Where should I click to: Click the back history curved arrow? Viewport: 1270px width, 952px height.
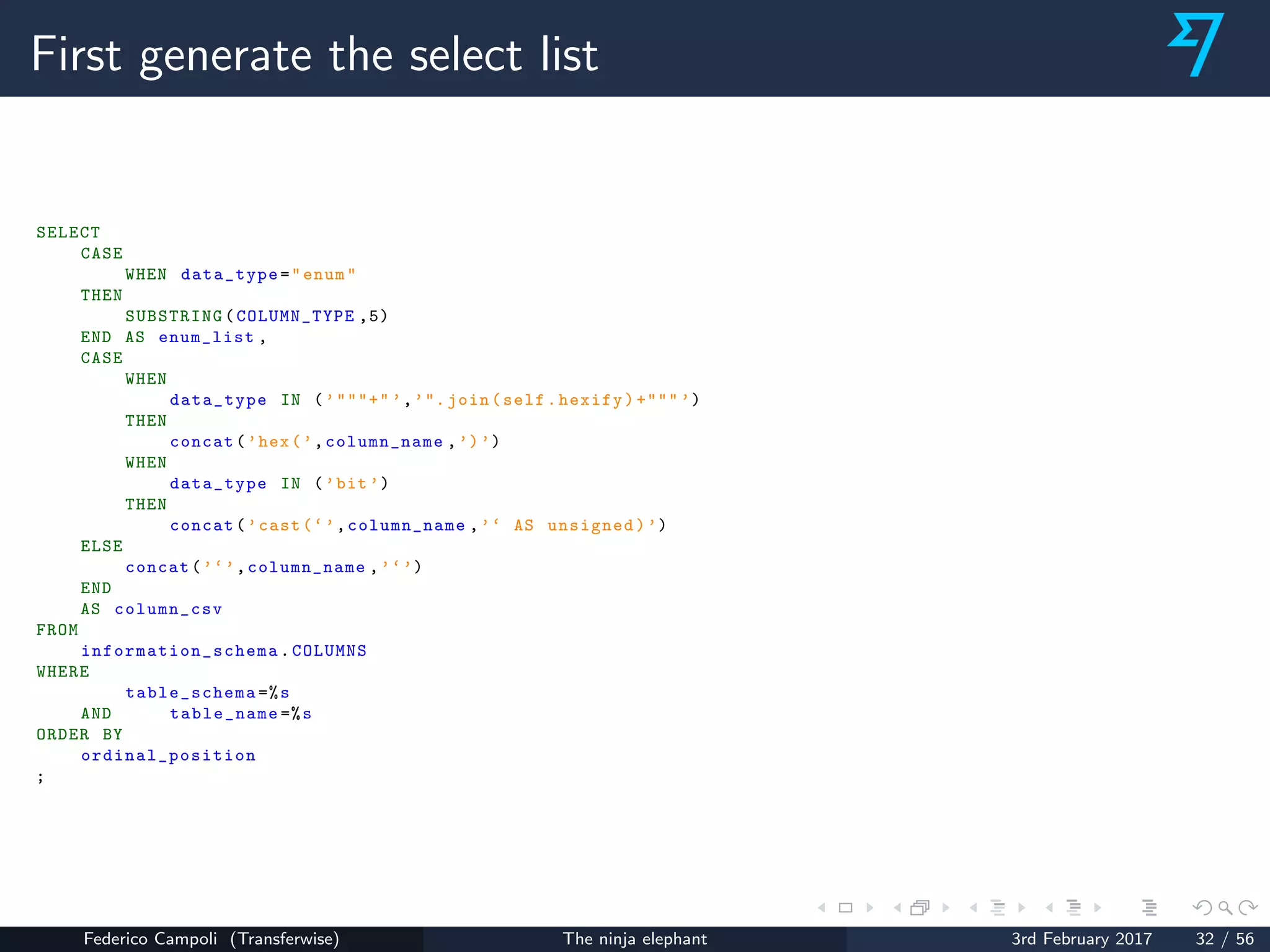coord(1202,908)
